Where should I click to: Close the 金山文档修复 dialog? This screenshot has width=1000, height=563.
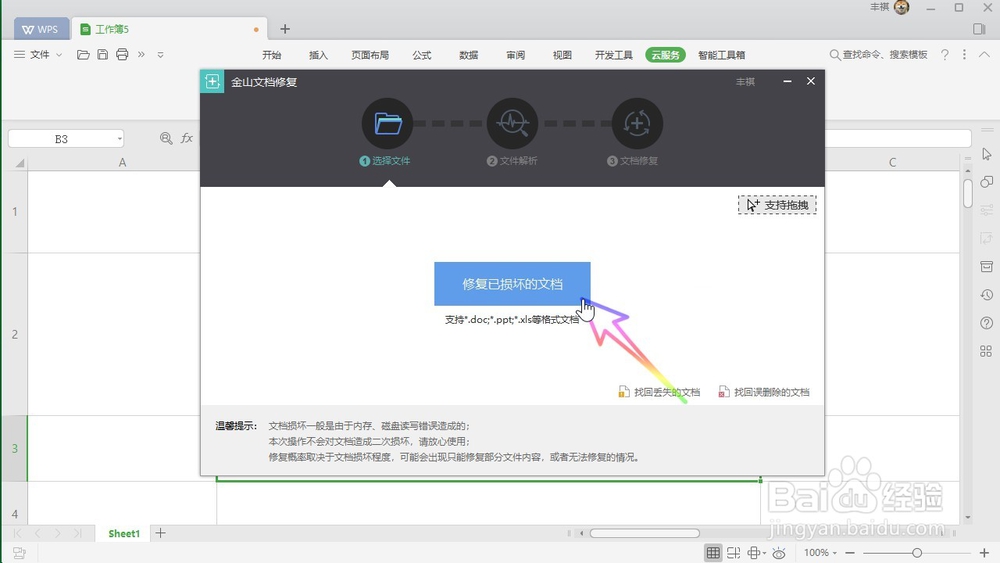(x=811, y=81)
